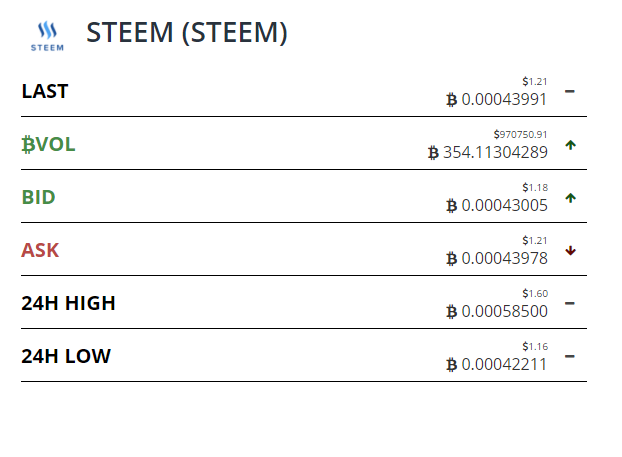Image resolution: width=622 pixels, height=457 pixels.
Task: Click the ask price 0.00043978
Action: click(505, 259)
